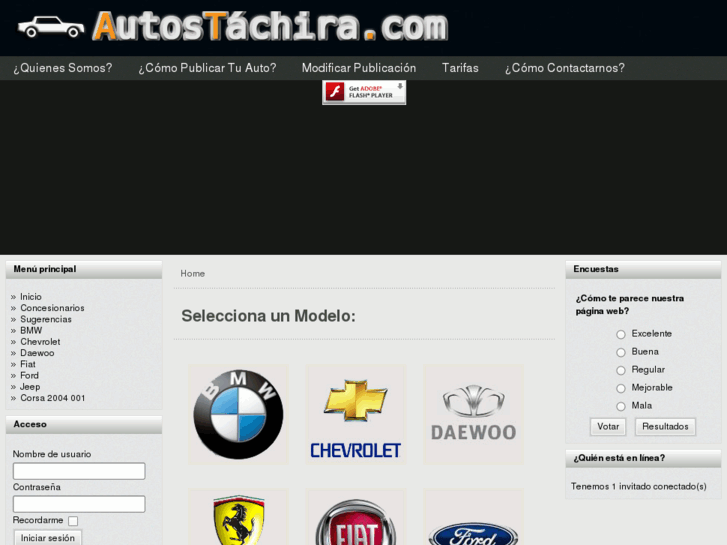
Task: Click the Menú principal panel header
Action: coord(84,269)
